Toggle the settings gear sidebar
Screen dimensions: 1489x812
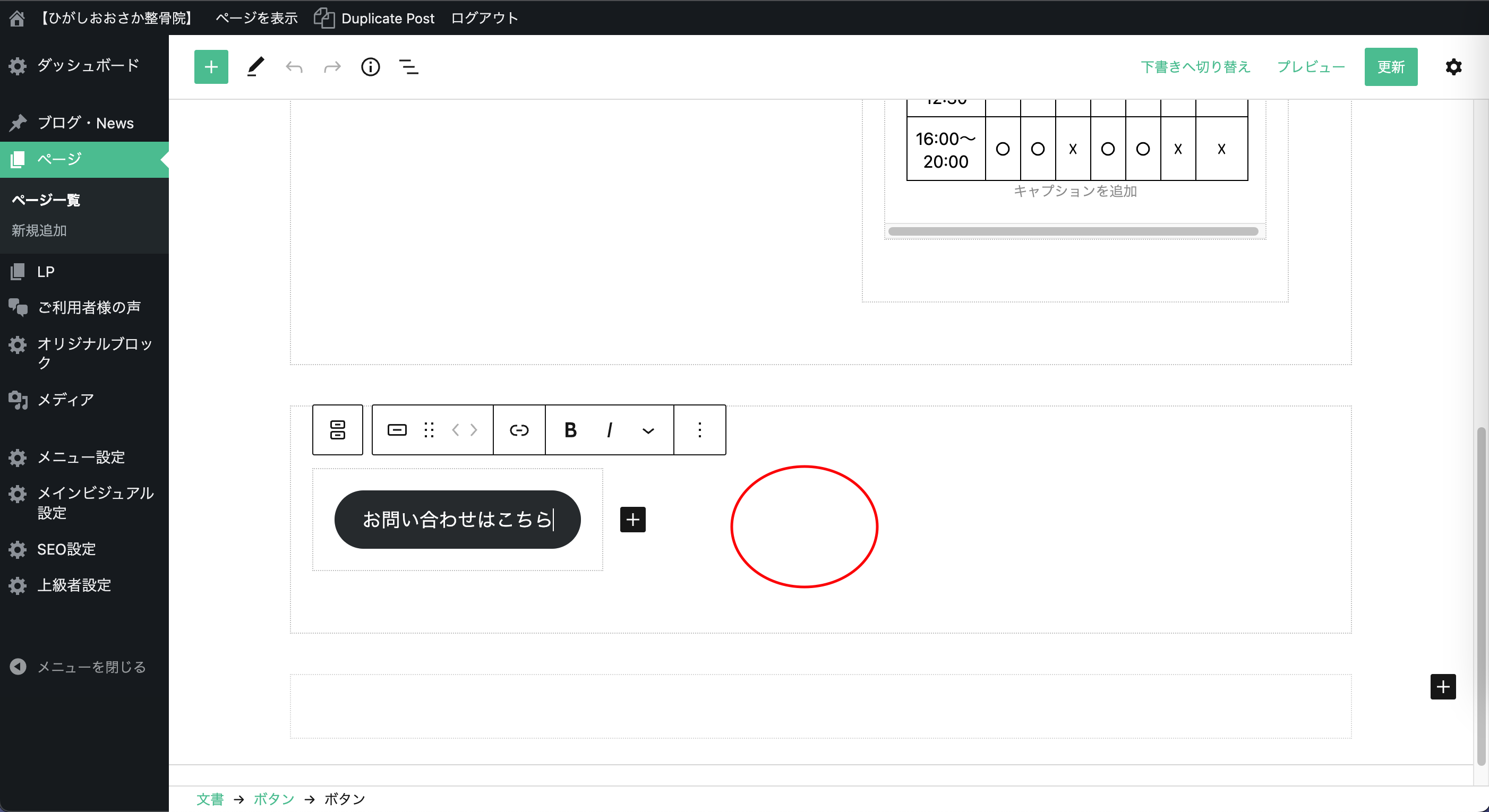tap(1453, 67)
